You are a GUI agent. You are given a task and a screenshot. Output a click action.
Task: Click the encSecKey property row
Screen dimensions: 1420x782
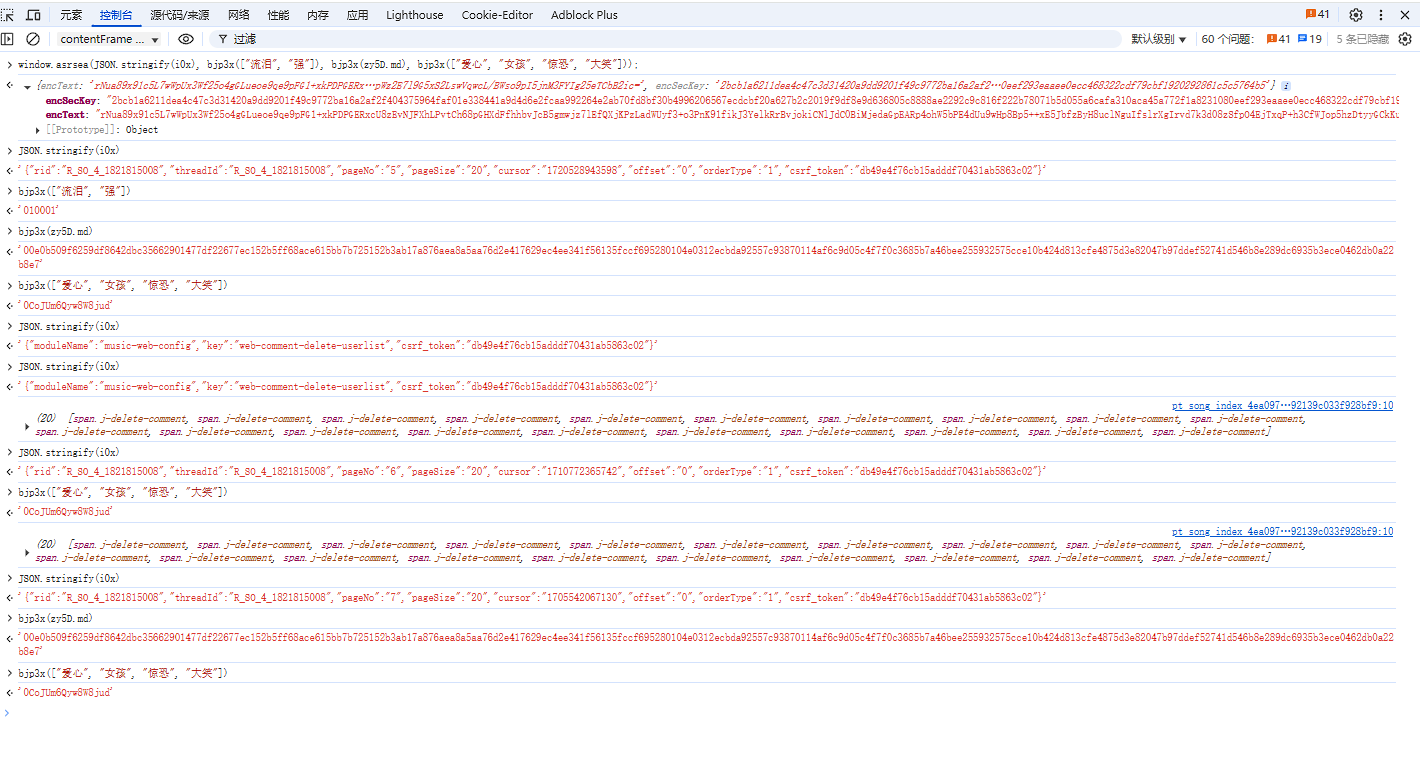coord(722,101)
